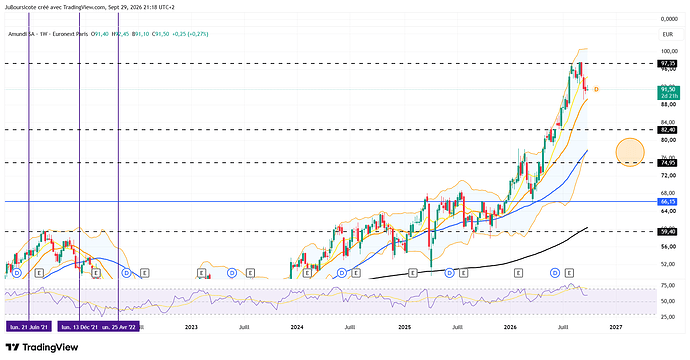Click the 2025 time axis label

click(404, 327)
